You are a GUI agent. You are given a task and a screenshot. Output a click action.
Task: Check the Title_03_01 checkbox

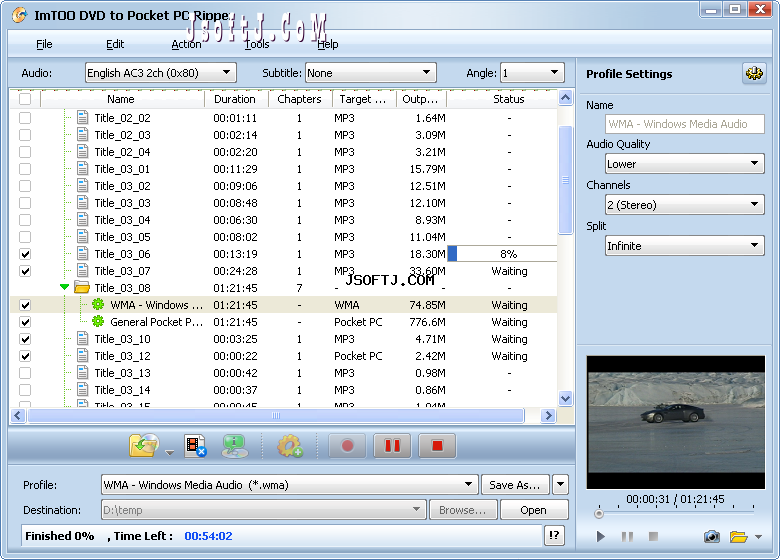pyautogui.click(x=25, y=169)
